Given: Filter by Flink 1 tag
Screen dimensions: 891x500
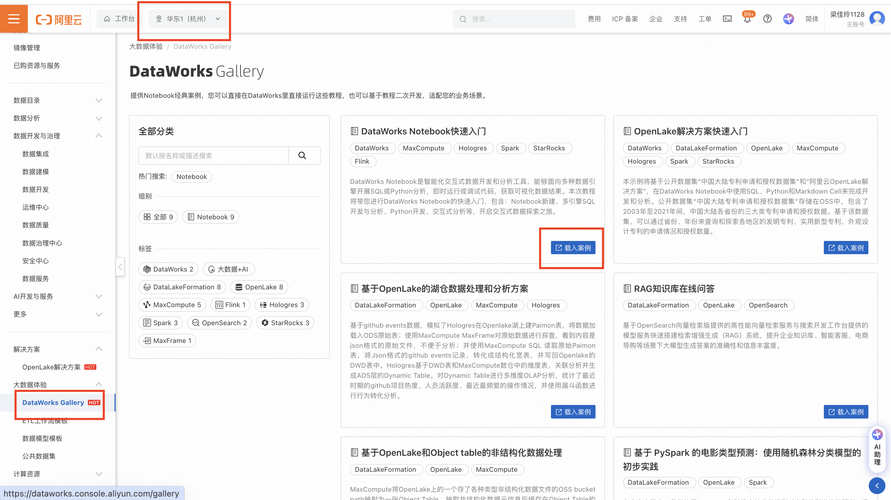Looking at the screenshot, I should (x=230, y=305).
